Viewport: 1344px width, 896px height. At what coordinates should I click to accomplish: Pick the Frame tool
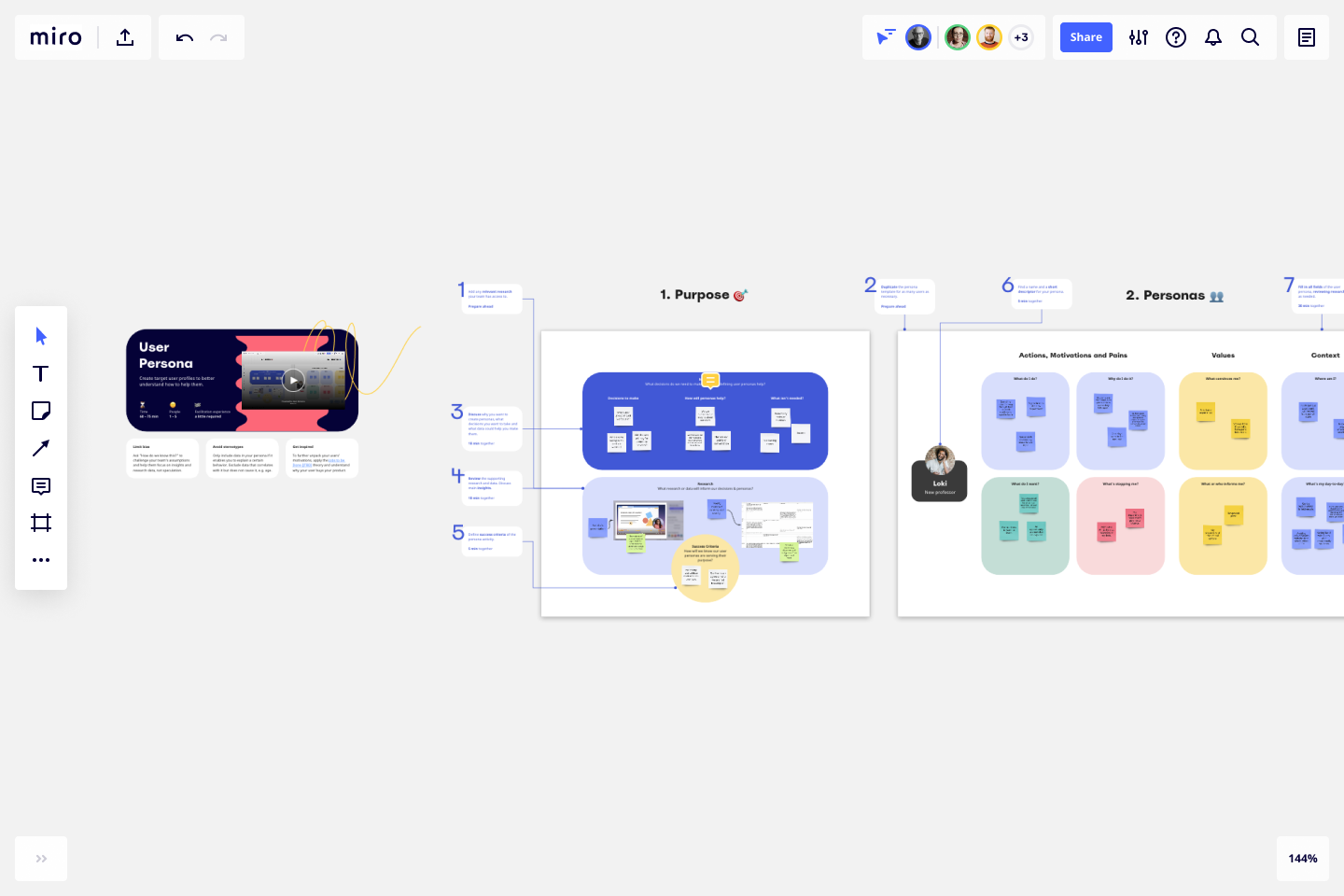pos(41,523)
